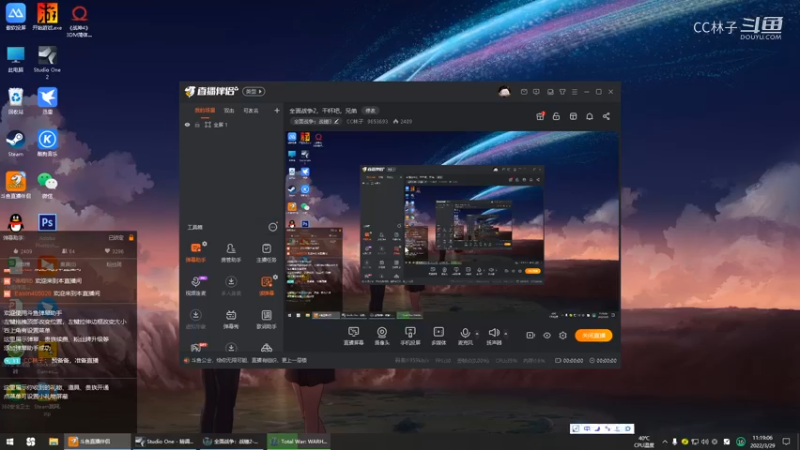Click the announcement ticker text in status bar
Image resolution: width=800 pixels, height=450 pixels.
click(x=248, y=360)
